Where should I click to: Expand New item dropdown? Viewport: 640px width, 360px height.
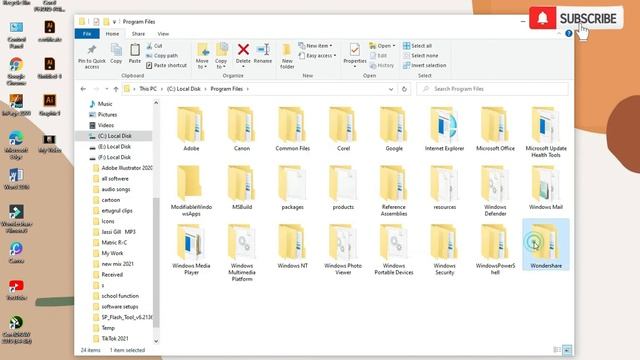316,46
